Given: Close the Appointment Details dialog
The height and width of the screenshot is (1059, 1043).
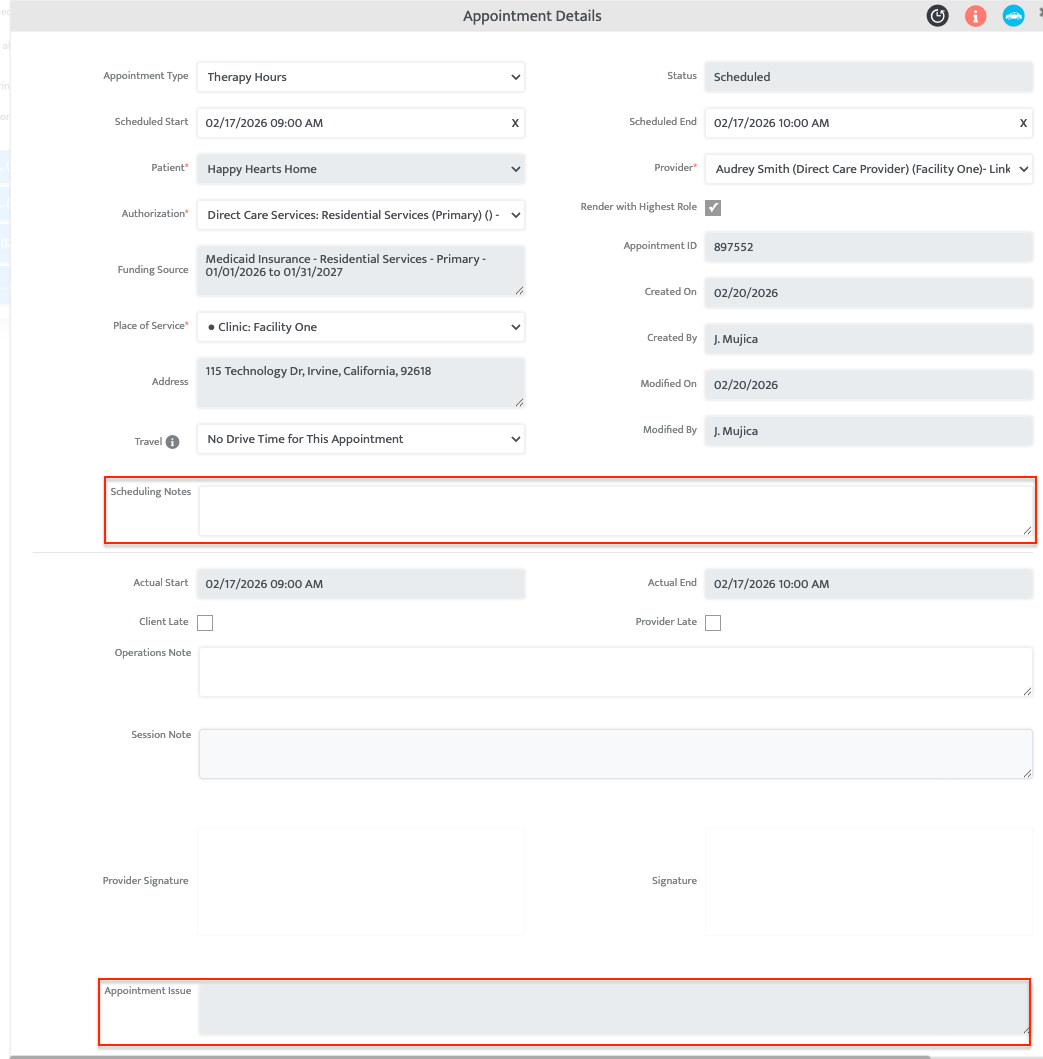Looking at the screenshot, I should coord(1039,12).
